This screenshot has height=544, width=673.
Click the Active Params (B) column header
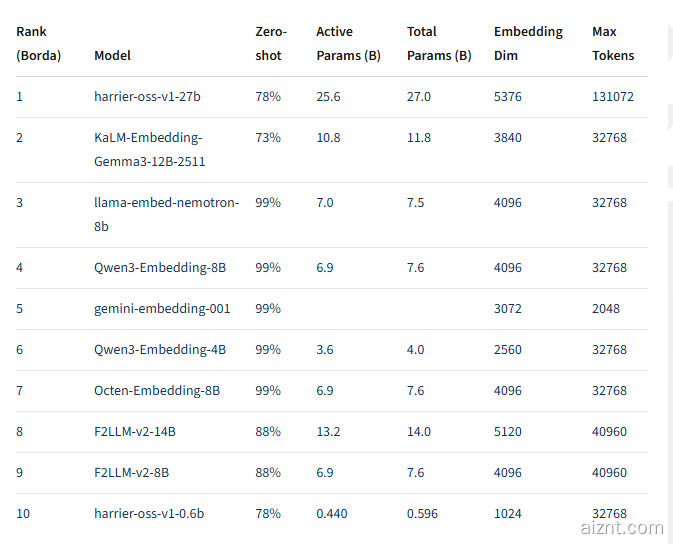348,44
